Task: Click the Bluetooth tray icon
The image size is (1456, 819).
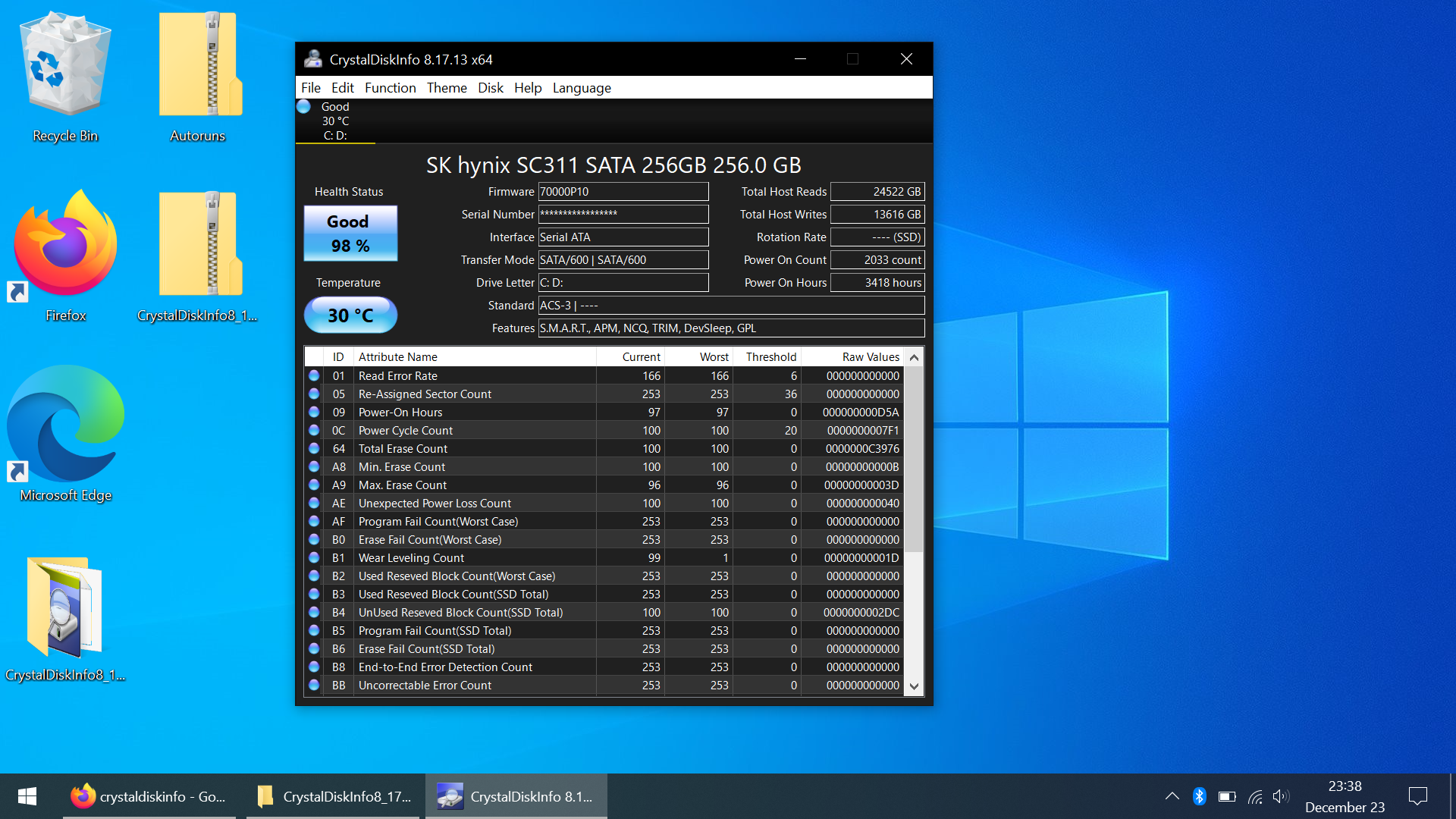Action: pos(1199,796)
